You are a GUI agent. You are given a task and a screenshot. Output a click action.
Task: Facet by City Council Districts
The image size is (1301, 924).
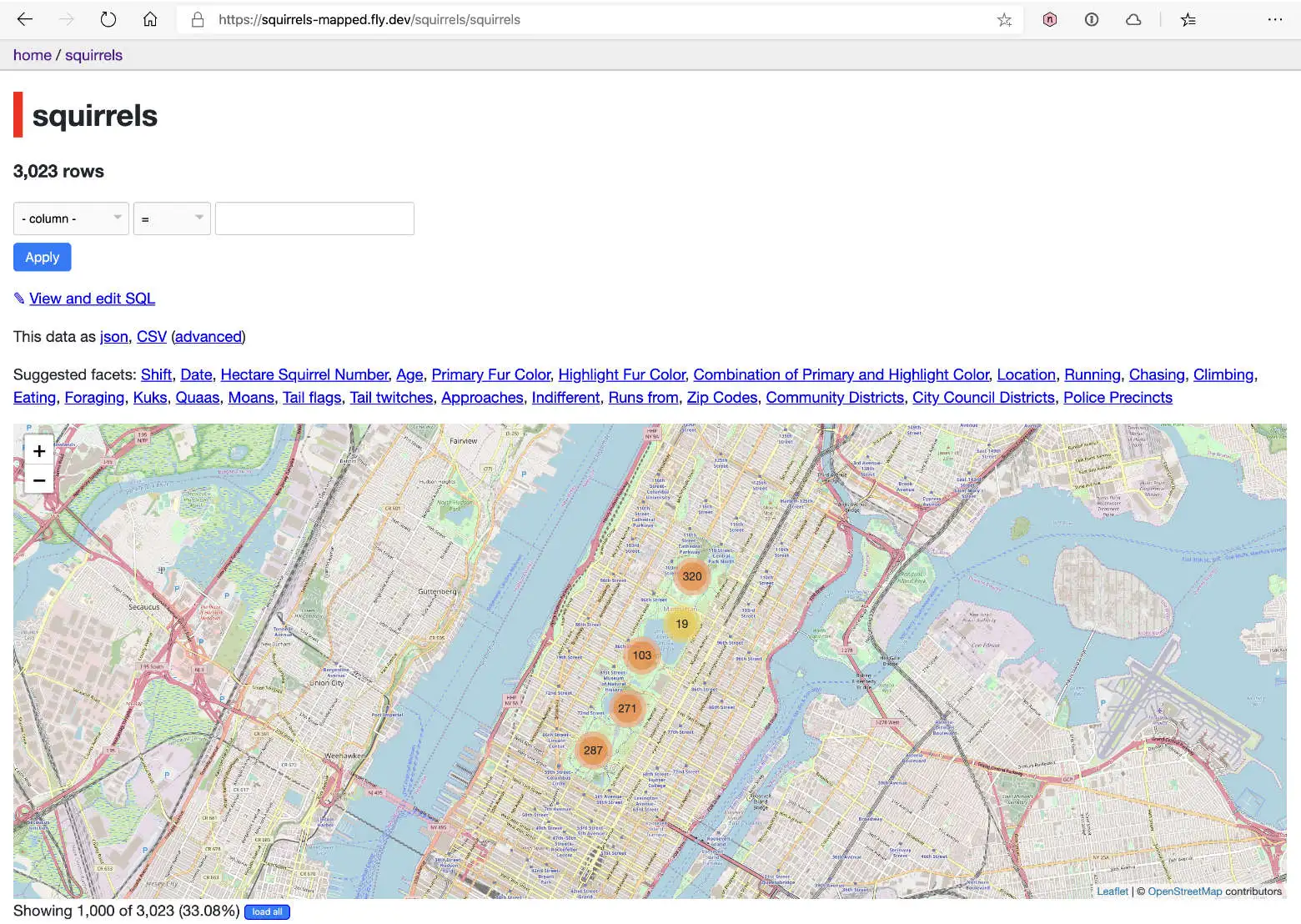983,398
